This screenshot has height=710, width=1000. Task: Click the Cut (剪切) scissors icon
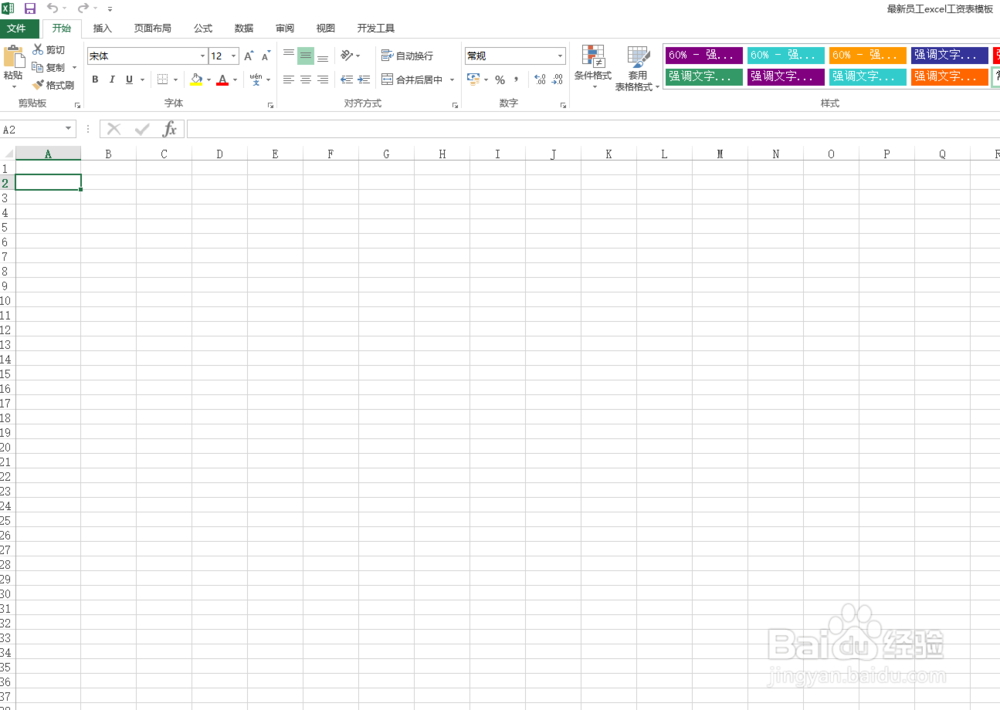38,50
